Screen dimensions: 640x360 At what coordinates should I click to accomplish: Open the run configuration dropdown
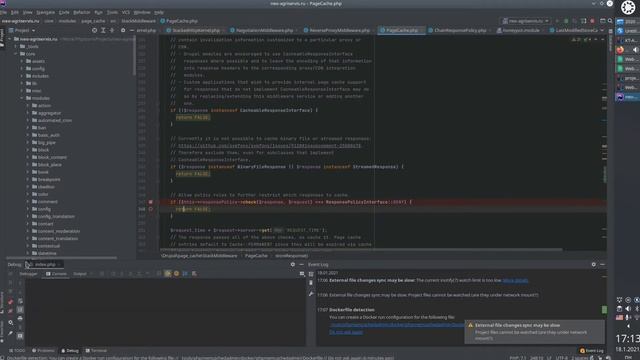tap(526, 21)
